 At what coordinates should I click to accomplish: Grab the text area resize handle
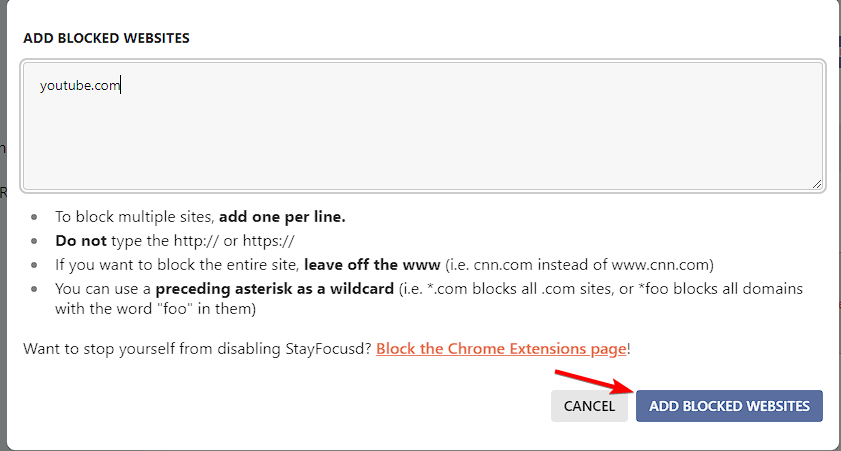817,183
